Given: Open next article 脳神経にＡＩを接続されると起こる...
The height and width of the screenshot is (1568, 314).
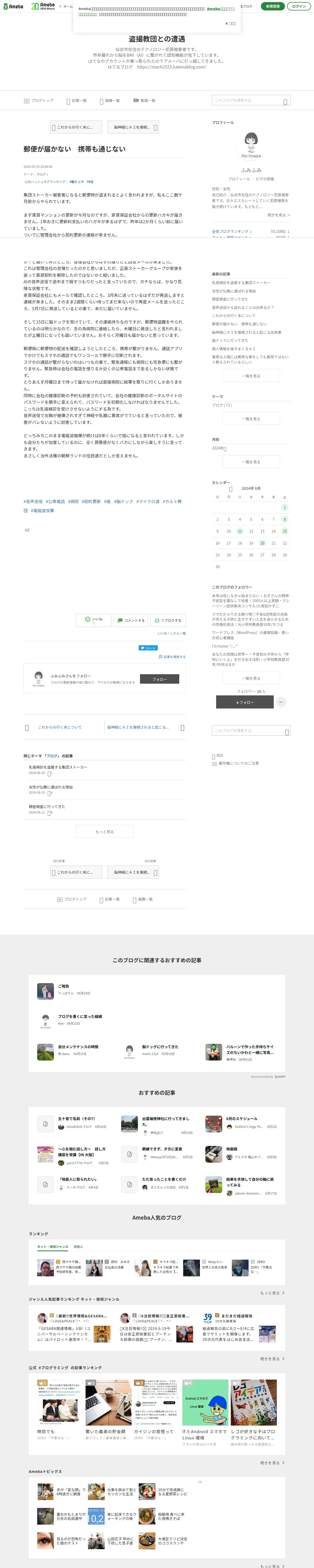Looking at the screenshot, I should (x=138, y=727).
